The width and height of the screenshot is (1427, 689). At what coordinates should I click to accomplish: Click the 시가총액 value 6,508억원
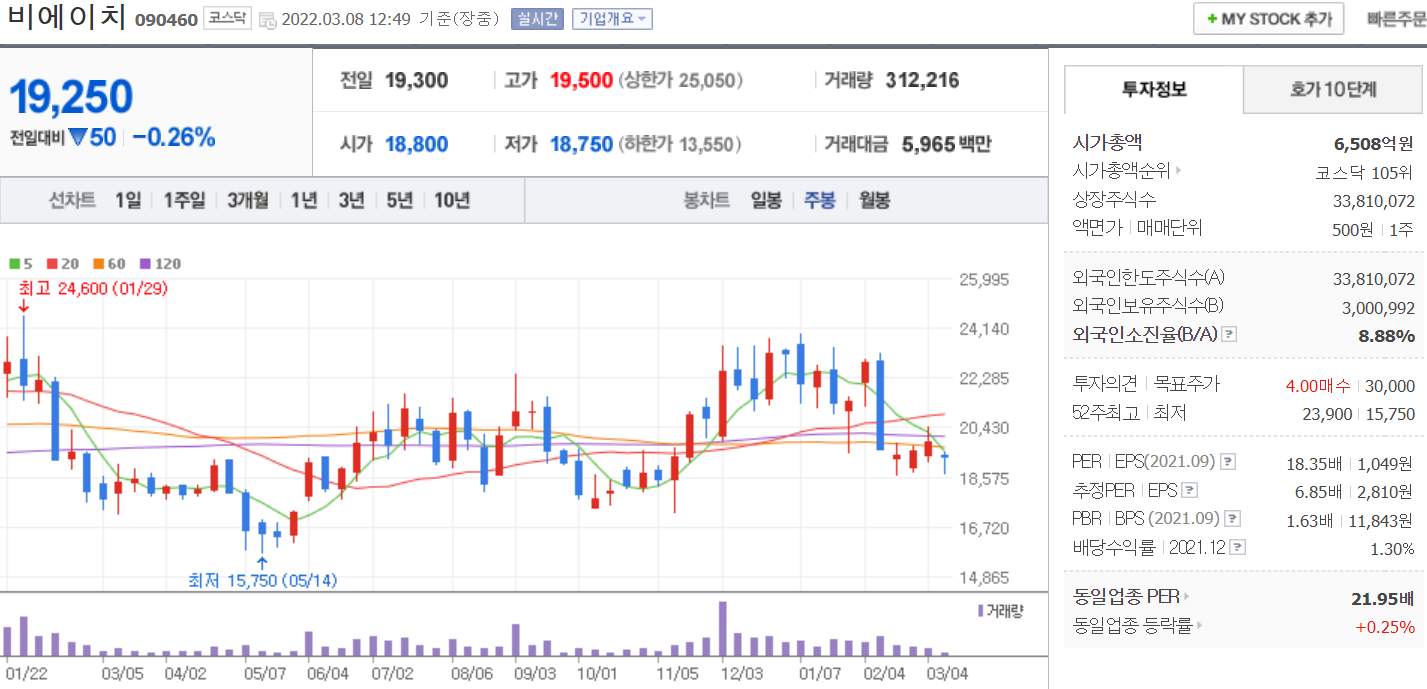click(1374, 143)
